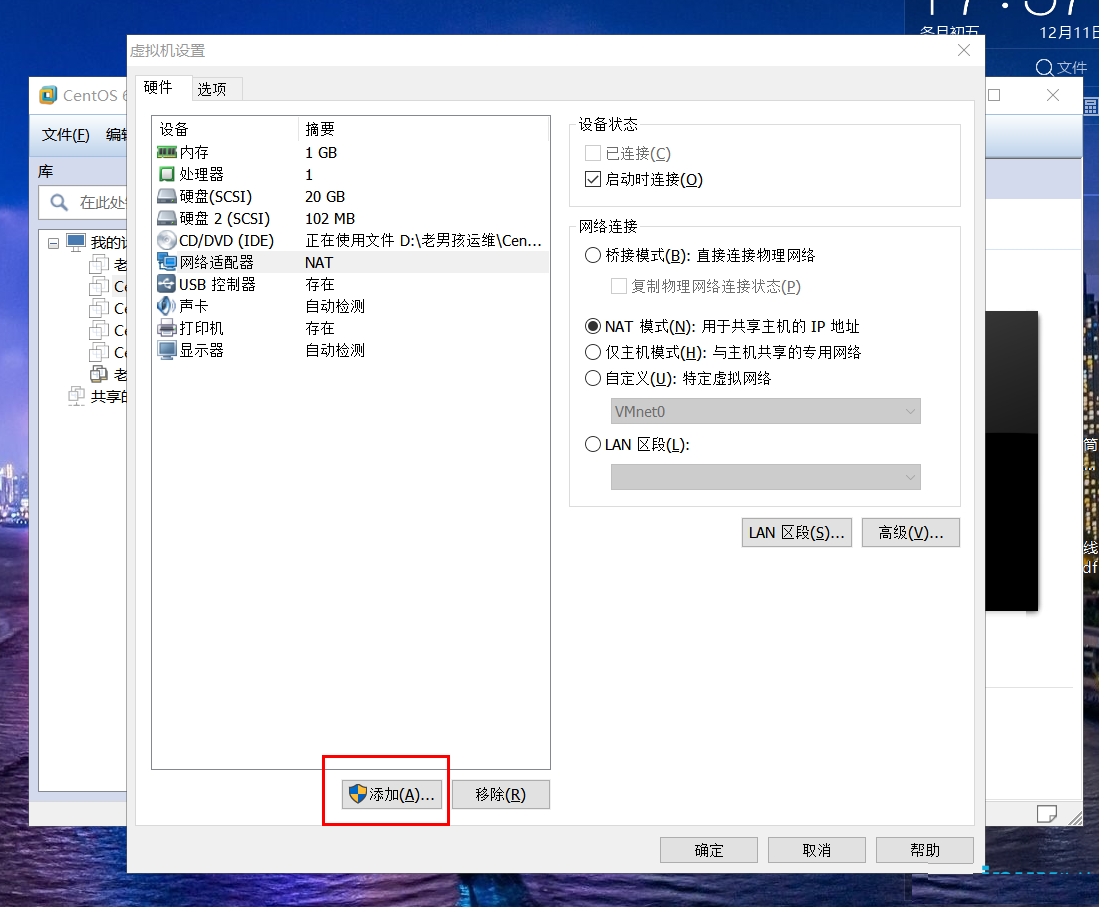Select the 内存 memory device icon
Screen dimensions: 1099x907
(167, 152)
